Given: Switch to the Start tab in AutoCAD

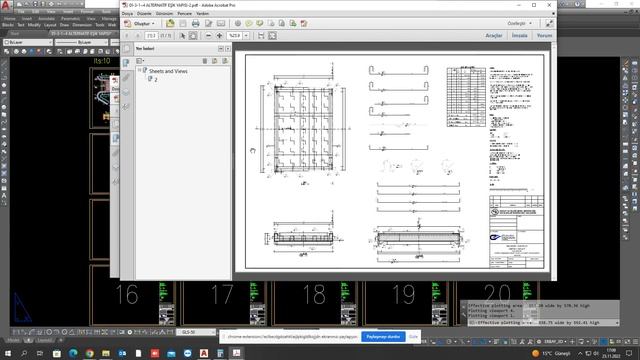Looking at the screenshot, I should click(15, 33).
